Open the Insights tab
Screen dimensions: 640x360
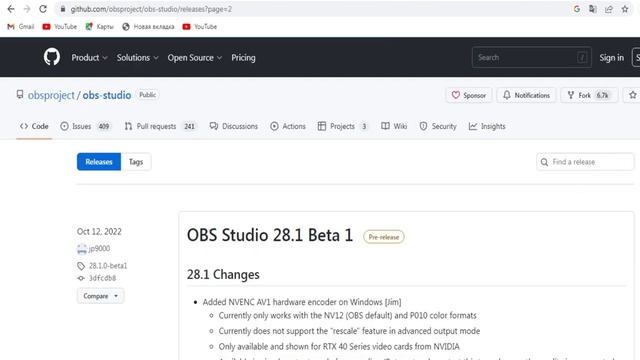pyautogui.click(x=487, y=126)
